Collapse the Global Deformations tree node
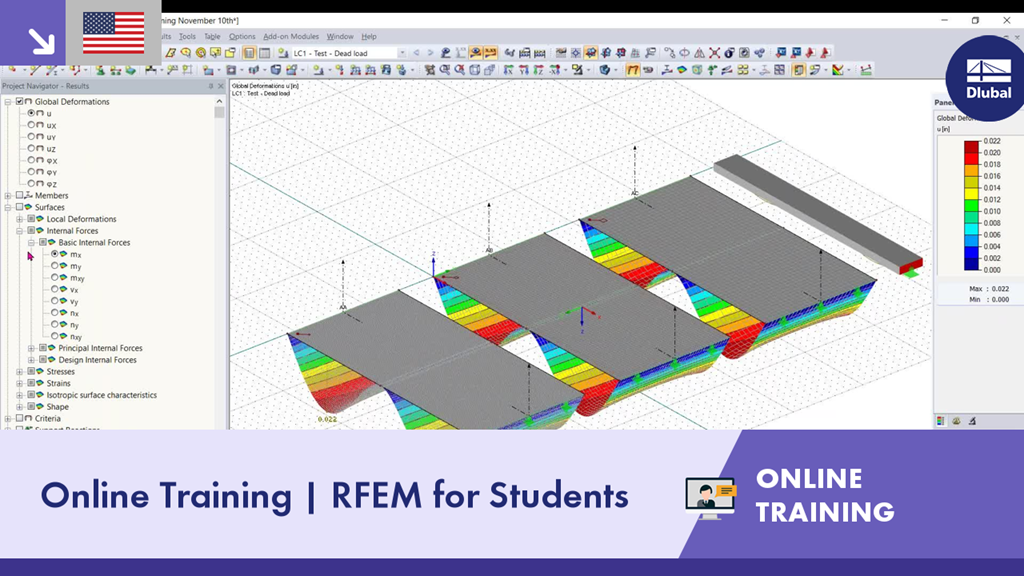This screenshot has width=1024, height=576. pyautogui.click(x=8, y=102)
